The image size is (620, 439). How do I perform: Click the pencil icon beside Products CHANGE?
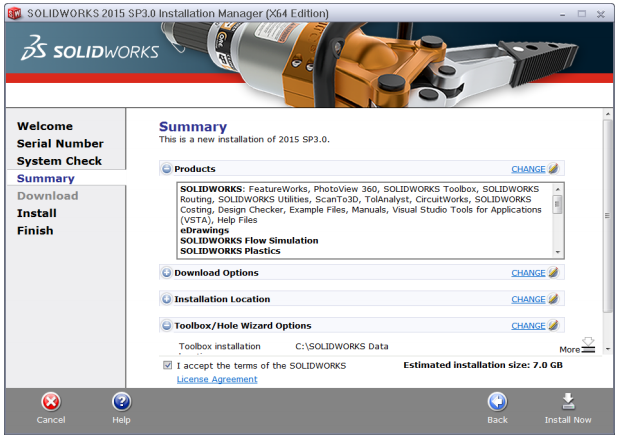554,168
